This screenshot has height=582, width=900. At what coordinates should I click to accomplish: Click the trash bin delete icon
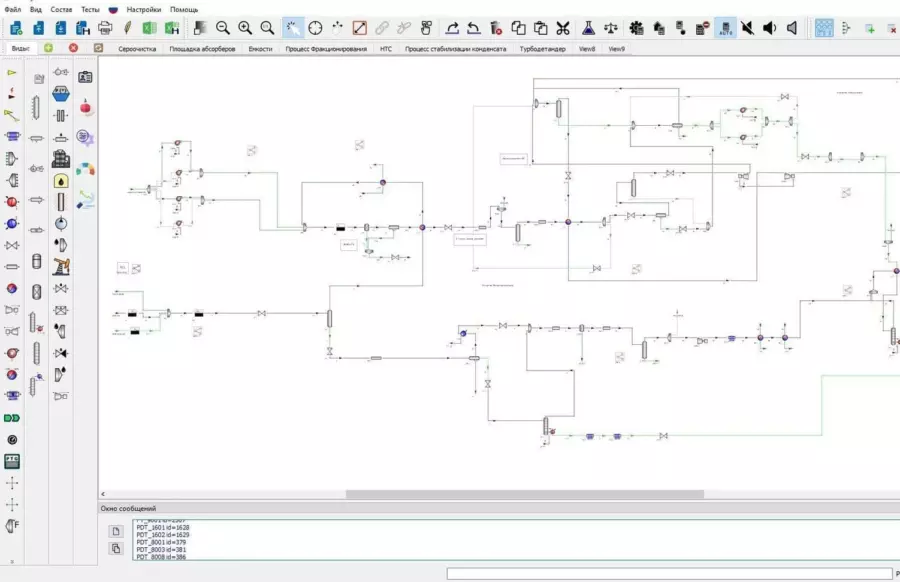(x=496, y=28)
